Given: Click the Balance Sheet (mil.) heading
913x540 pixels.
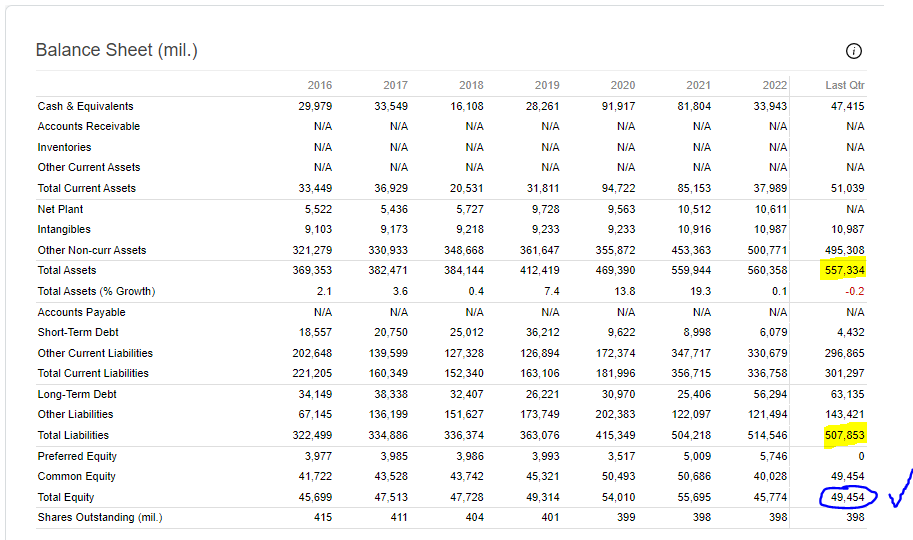Looking at the screenshot, I should point(116,50).
